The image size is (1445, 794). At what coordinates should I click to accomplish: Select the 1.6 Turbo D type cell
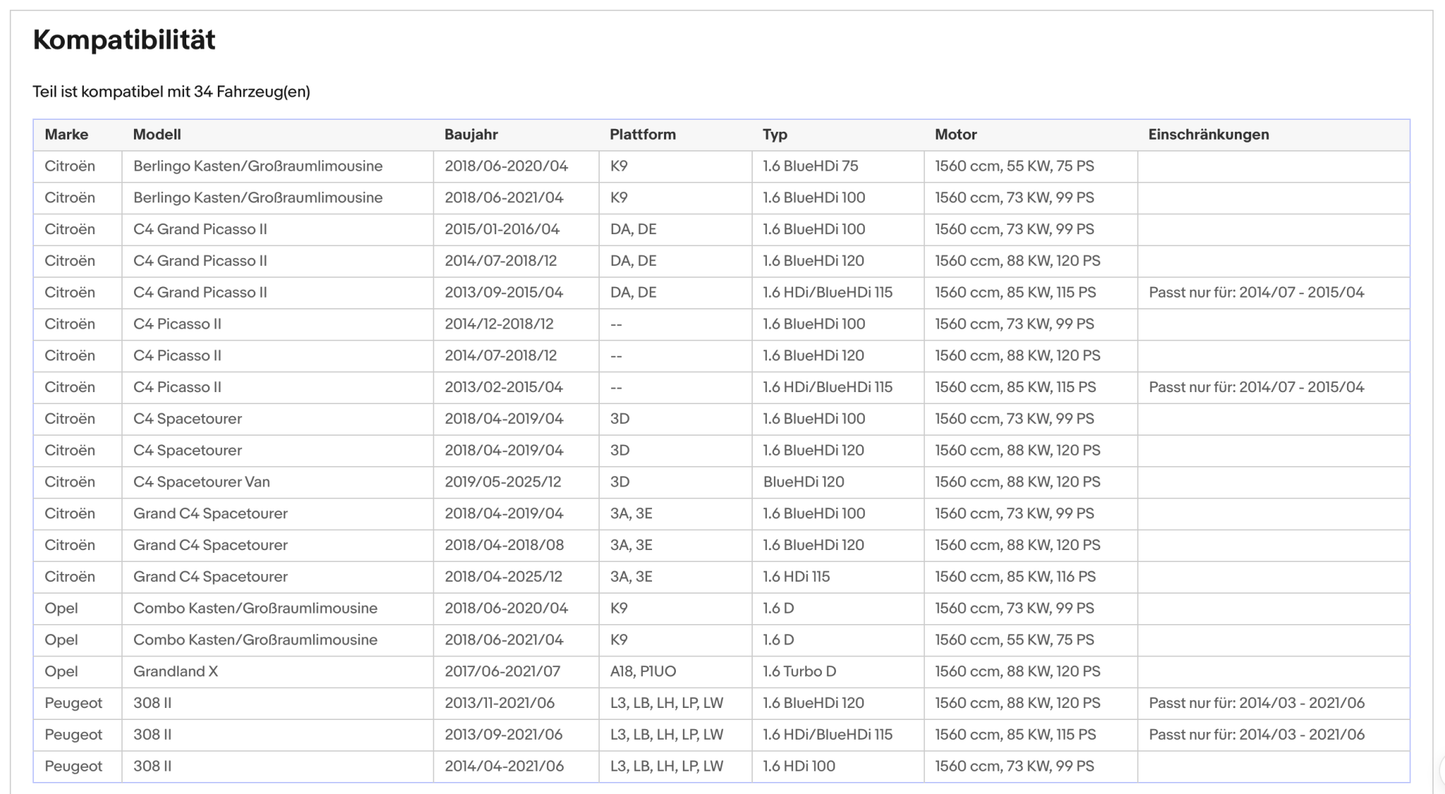[x=838, y=671]
